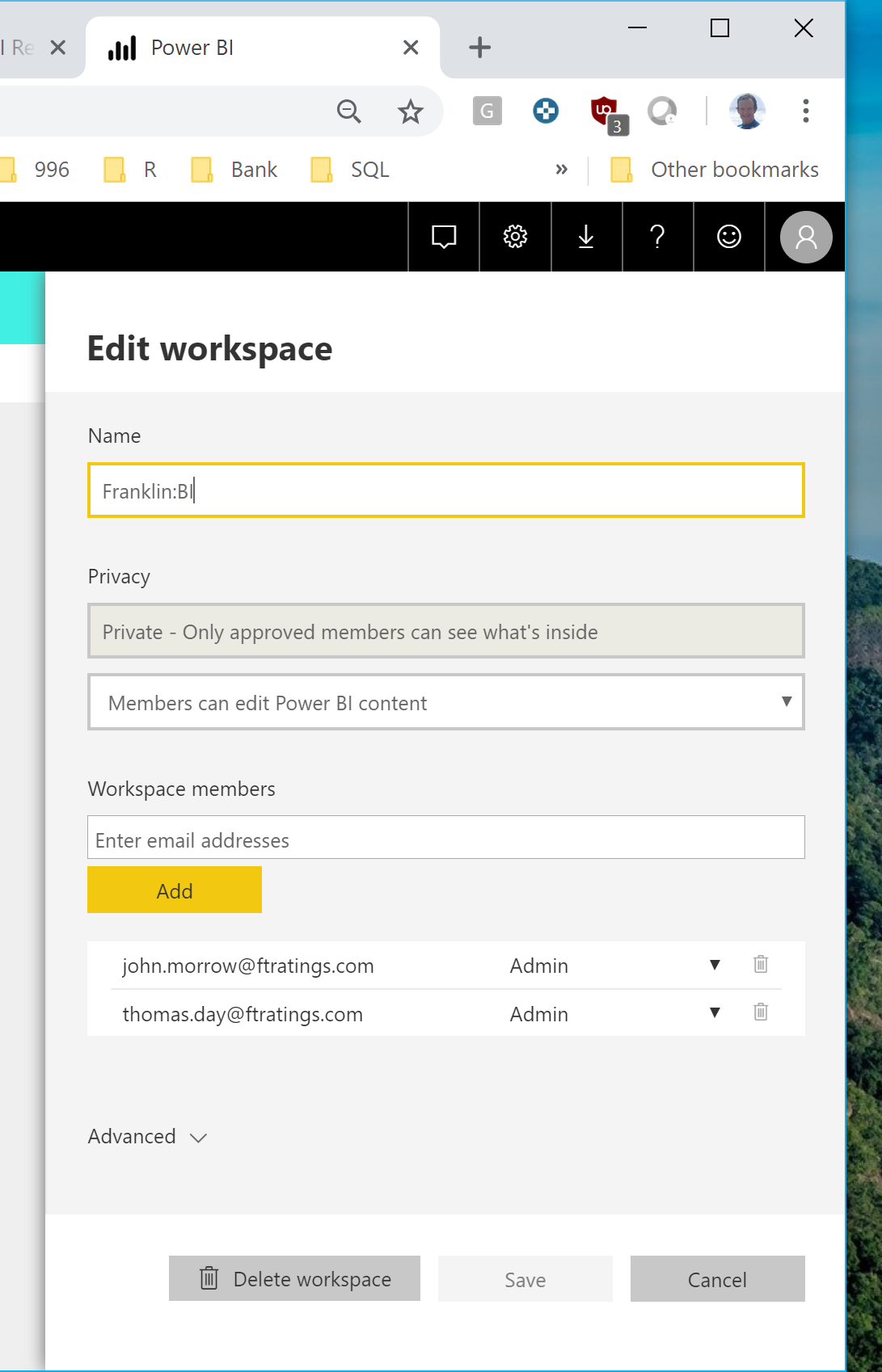Screen dimensions: 882x1372
Task: Open the Help question mark menu
Action: pos(657,237)
